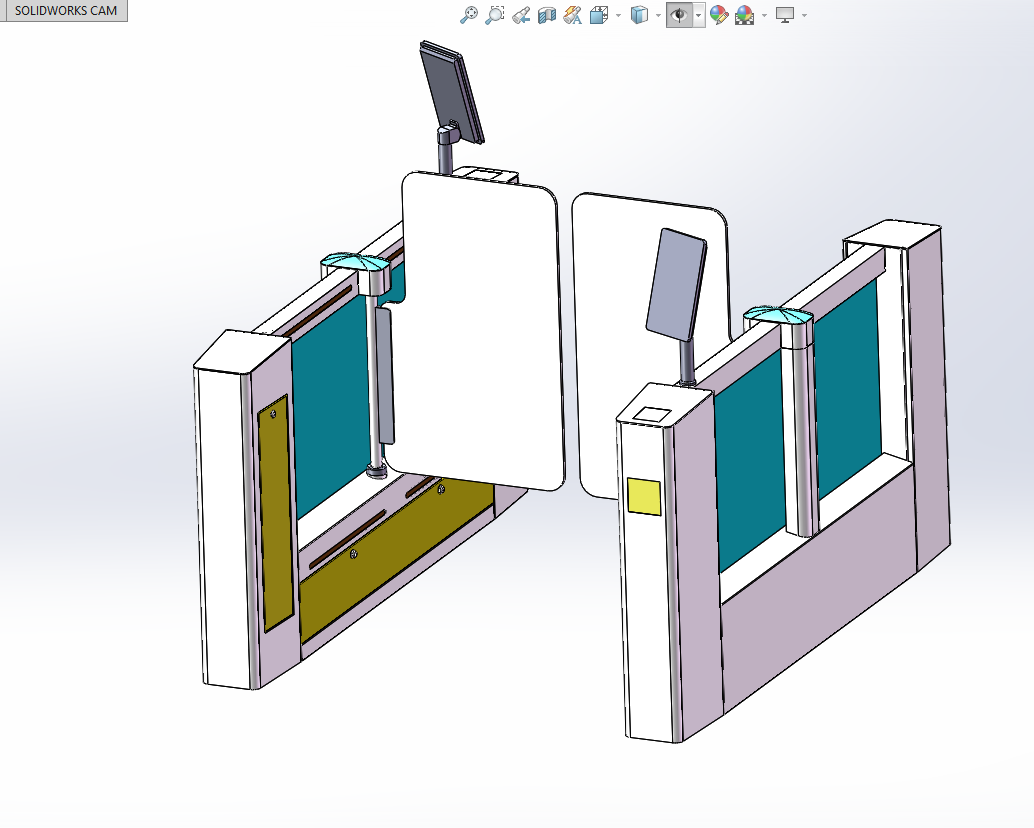The image size is (1034, 828).
Task: Enable the Section View tool
Action: (x=547, y=15)
